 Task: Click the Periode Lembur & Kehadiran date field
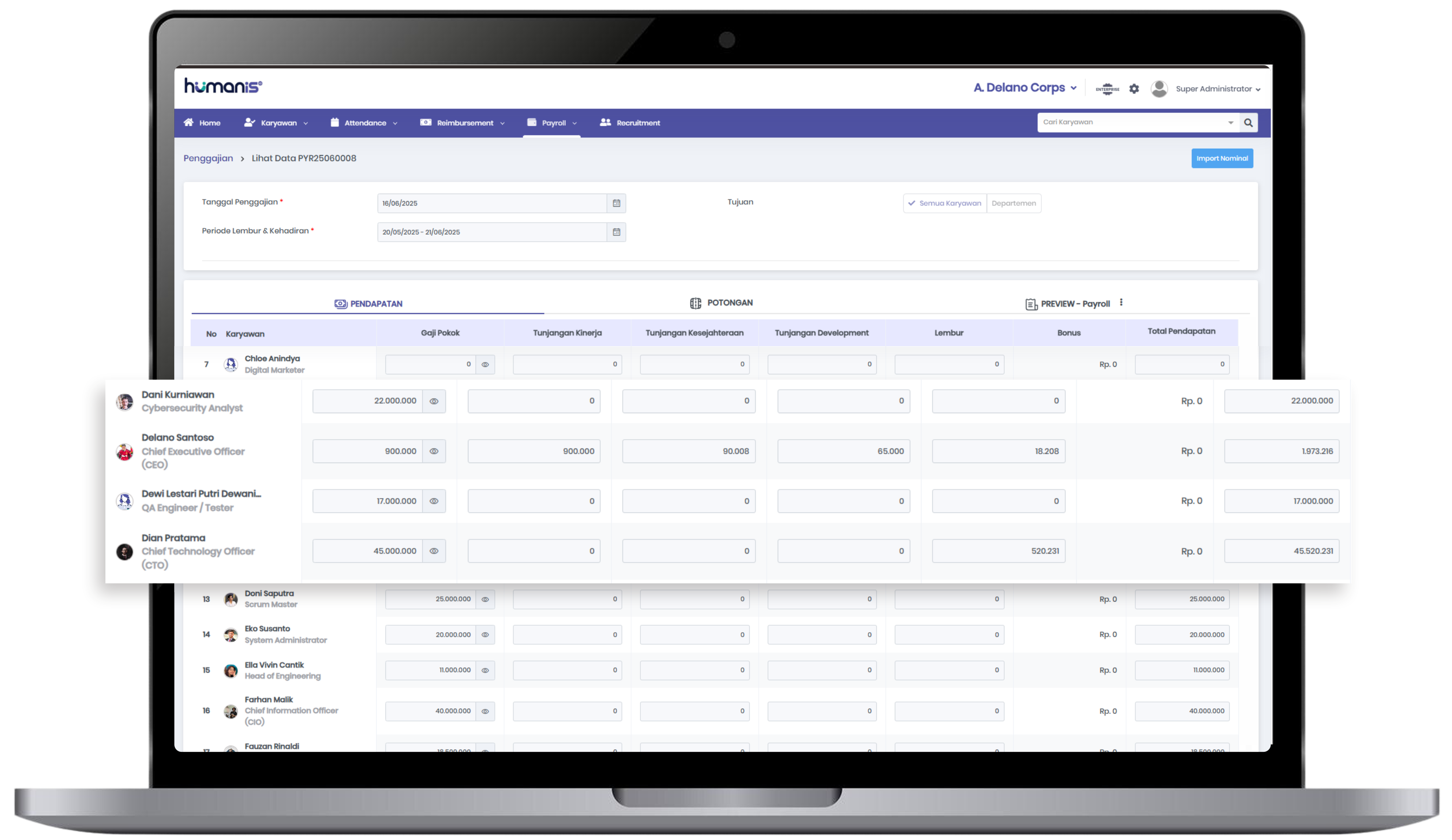(492, 232)
